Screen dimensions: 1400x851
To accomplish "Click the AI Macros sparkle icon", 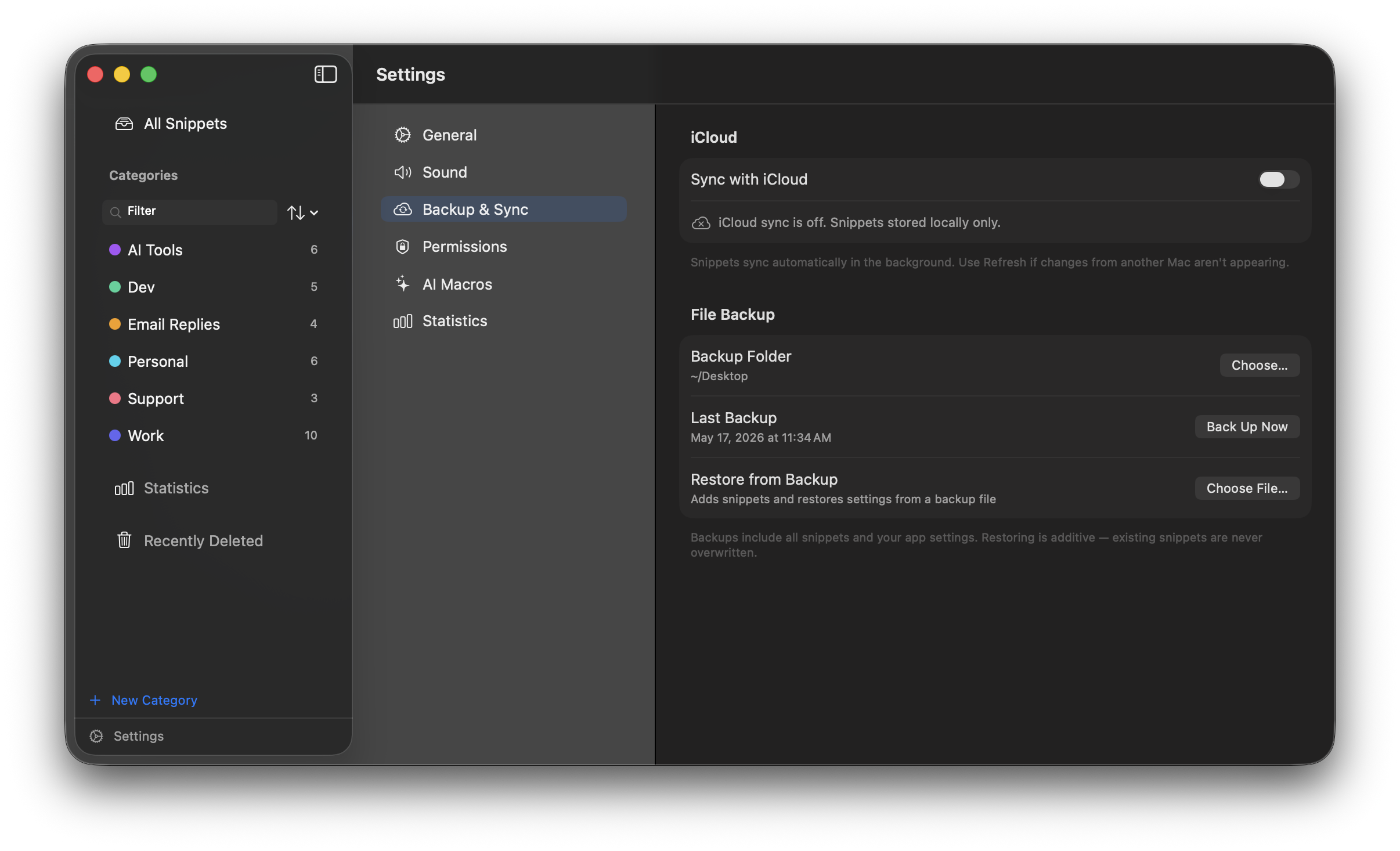I will point(402,284).
